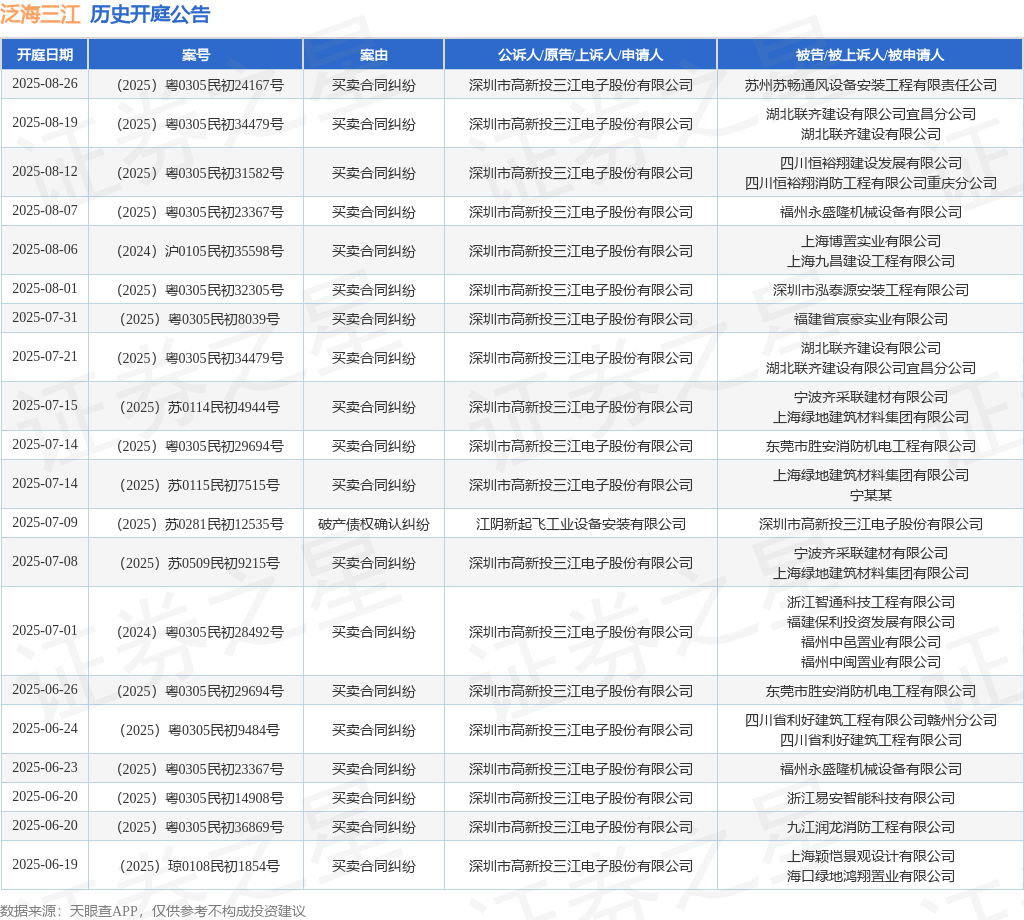Select case number 苏0114民初4944号

click(x=224, y=407)
